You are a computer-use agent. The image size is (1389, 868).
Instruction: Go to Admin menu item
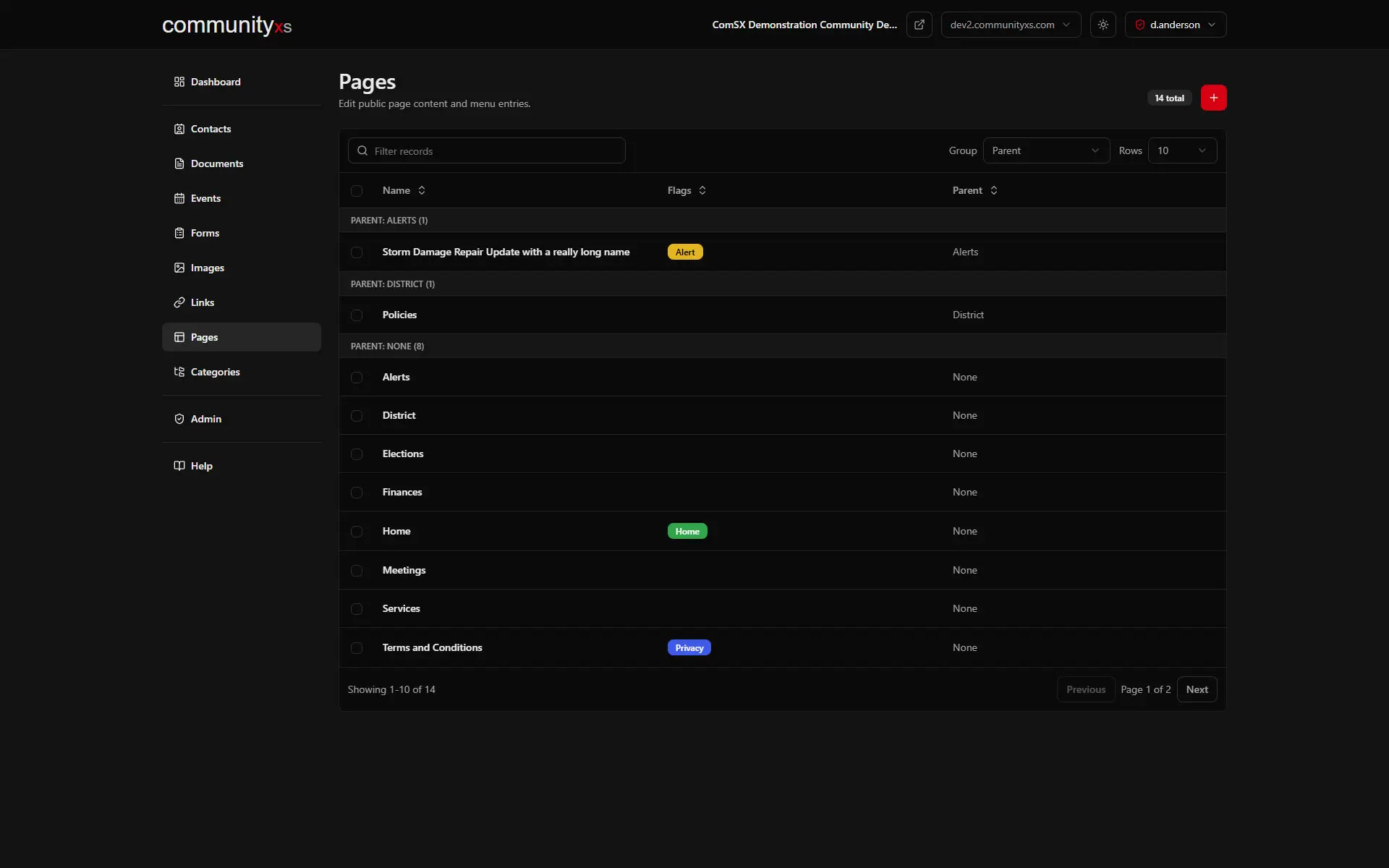(242, 419)
